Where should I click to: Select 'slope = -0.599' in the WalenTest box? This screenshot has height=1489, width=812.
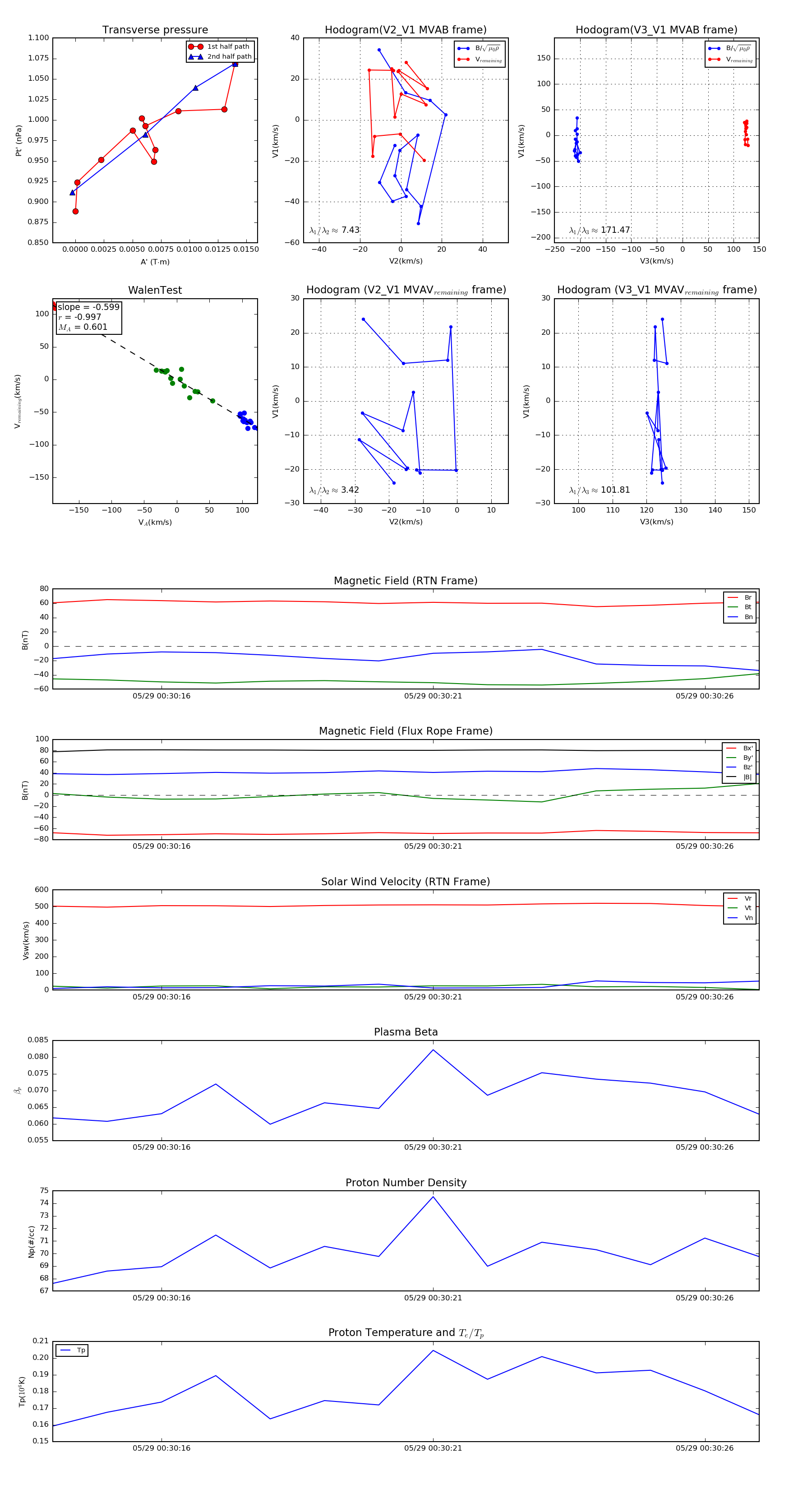[88, 308]
